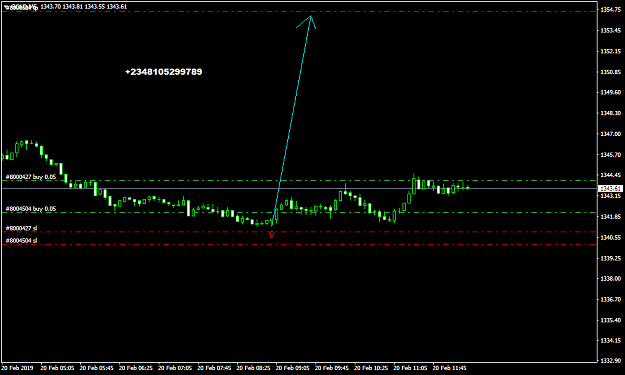Click the 20 Feb 09:45 time label
The image size is (625, 375).
coord(332,368)
